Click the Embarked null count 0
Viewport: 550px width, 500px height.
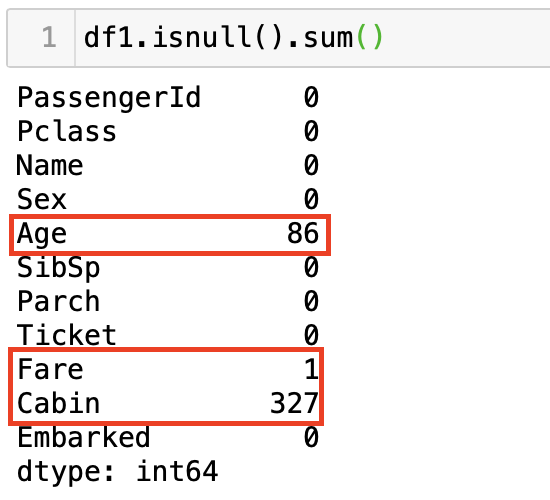click(x=311, y=437)
